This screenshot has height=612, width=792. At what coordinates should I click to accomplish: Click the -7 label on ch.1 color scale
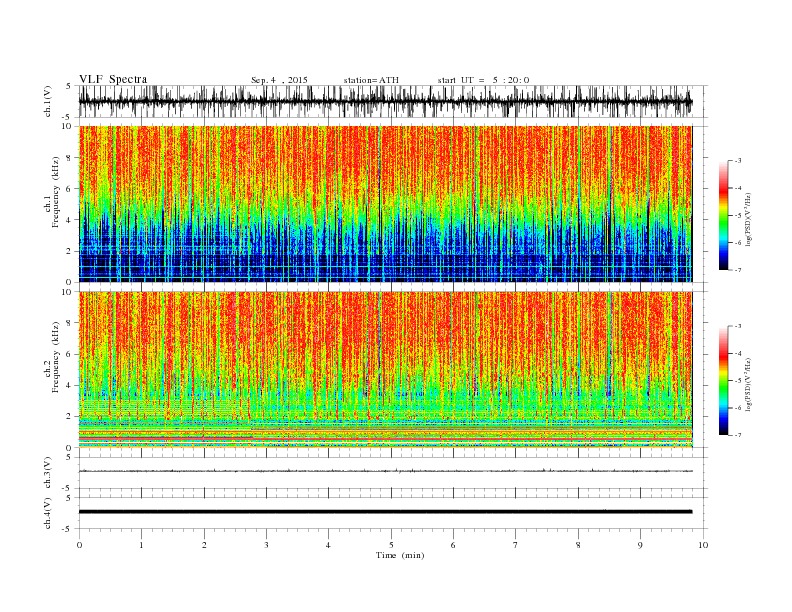tap(738, 270)
